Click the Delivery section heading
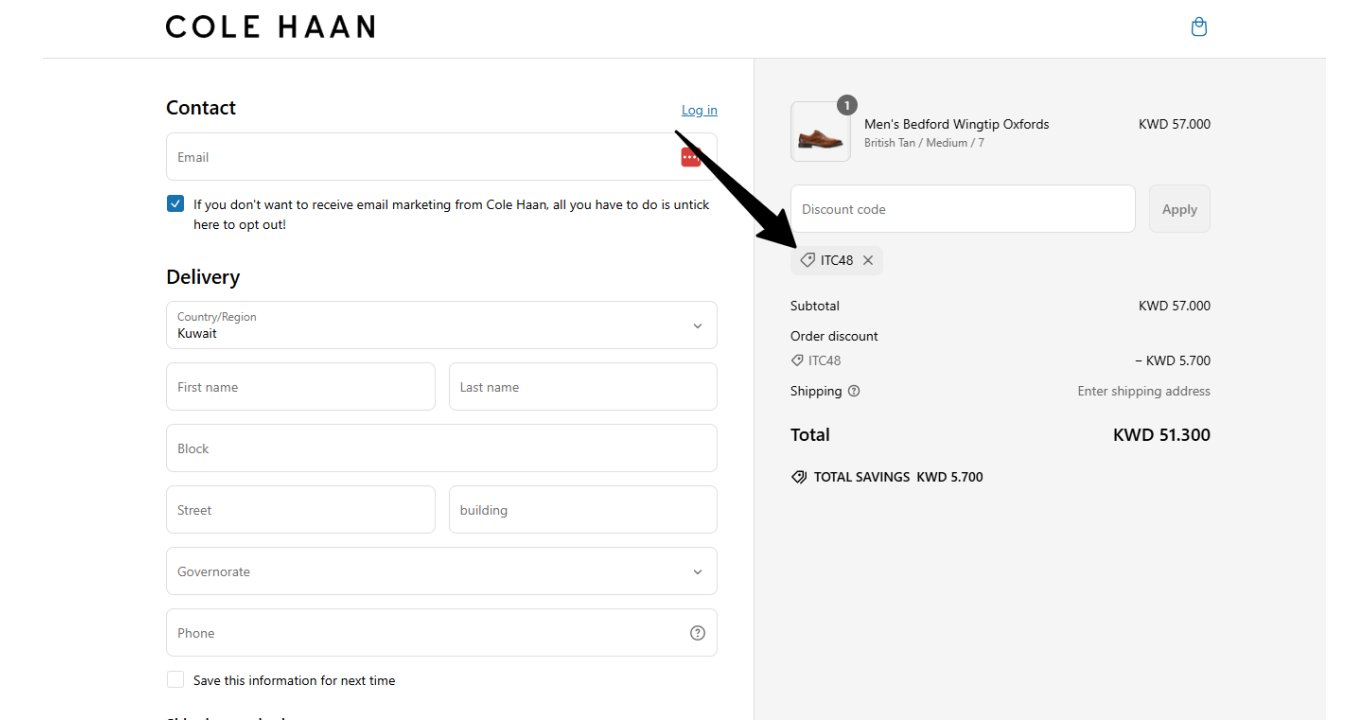The height and width of the screenshot is (720, 1368). click(203, 277)
